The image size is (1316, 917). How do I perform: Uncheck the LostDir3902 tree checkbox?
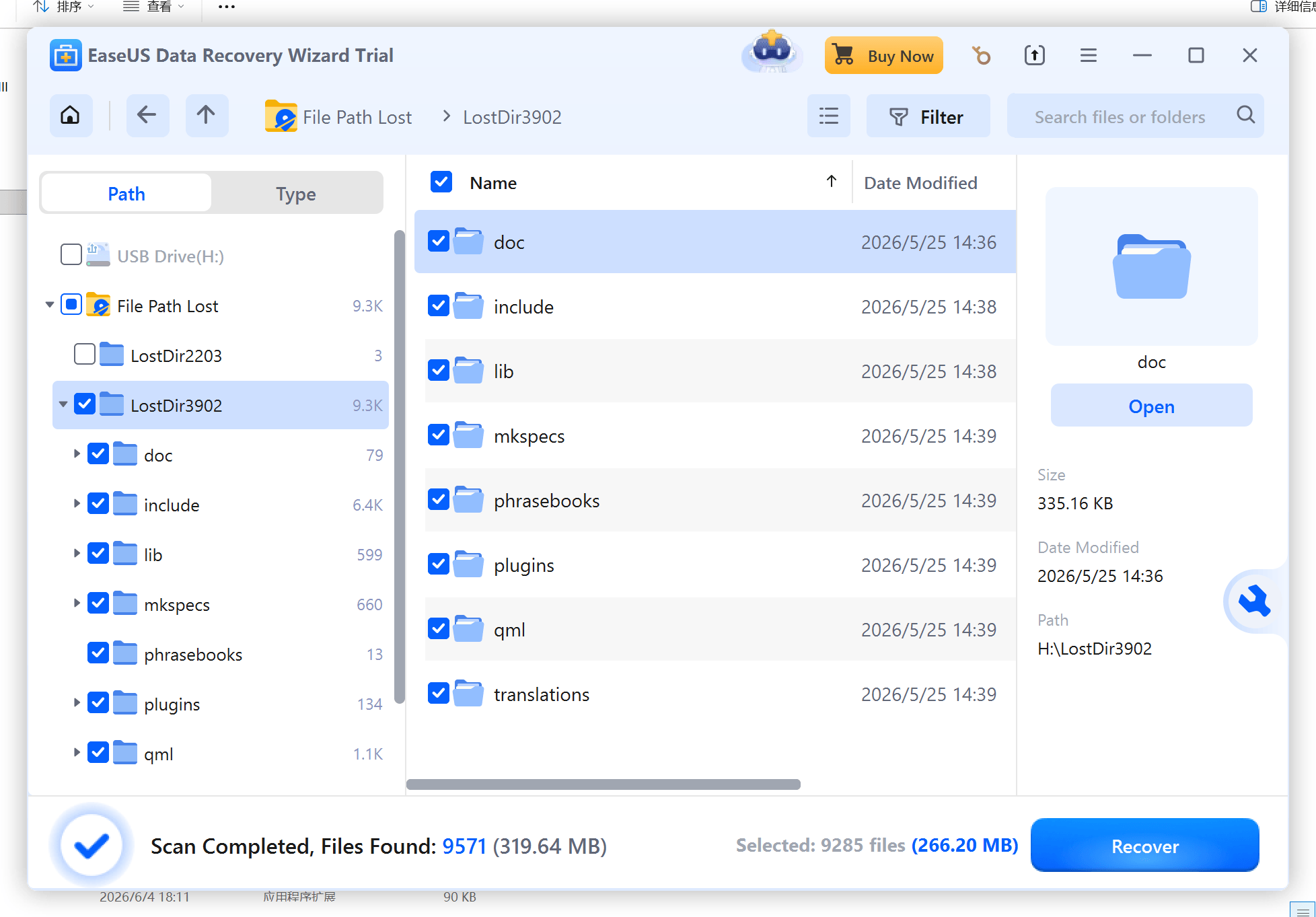point(85,404)
